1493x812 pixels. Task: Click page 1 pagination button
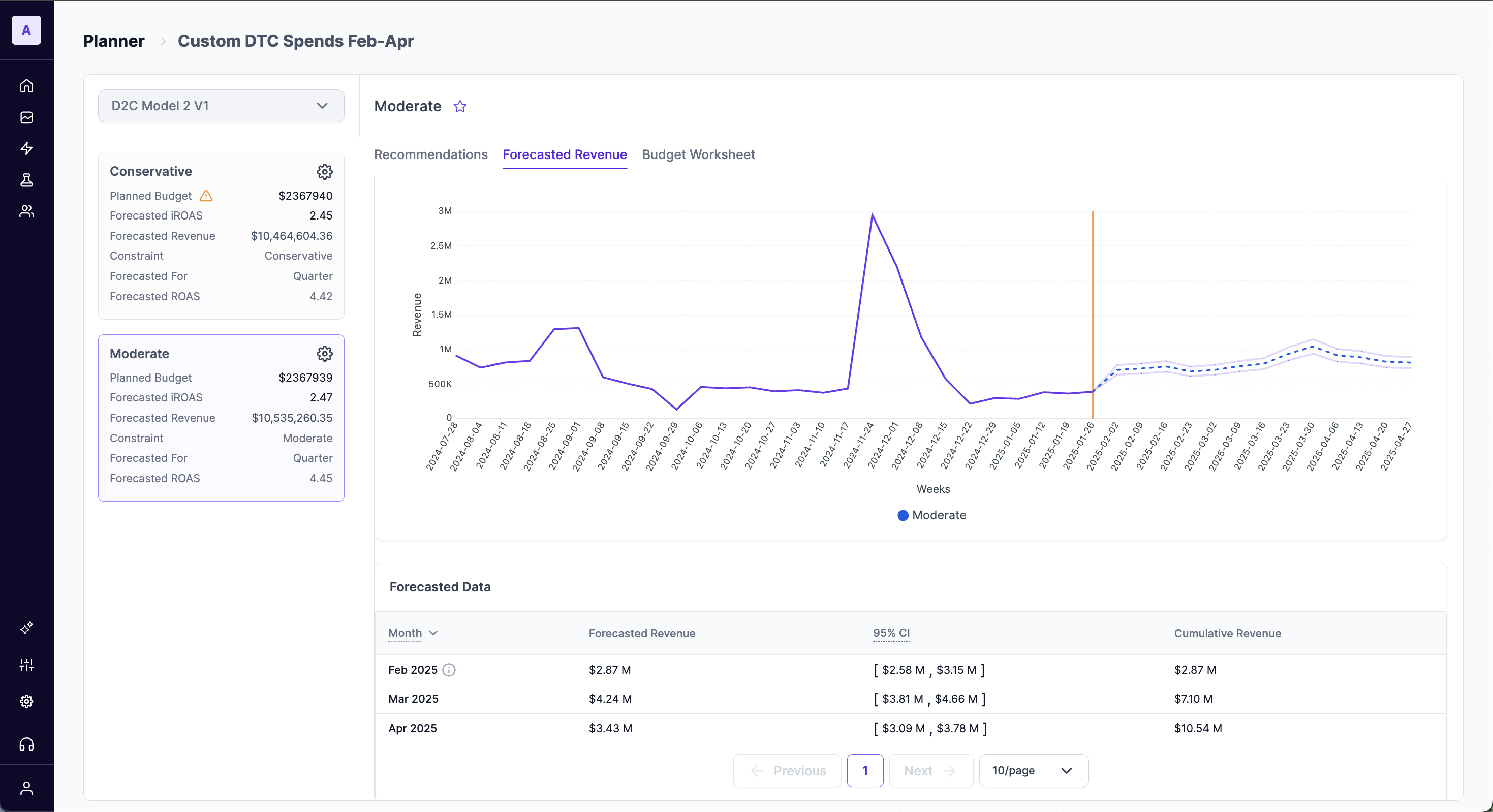(865, 771)
